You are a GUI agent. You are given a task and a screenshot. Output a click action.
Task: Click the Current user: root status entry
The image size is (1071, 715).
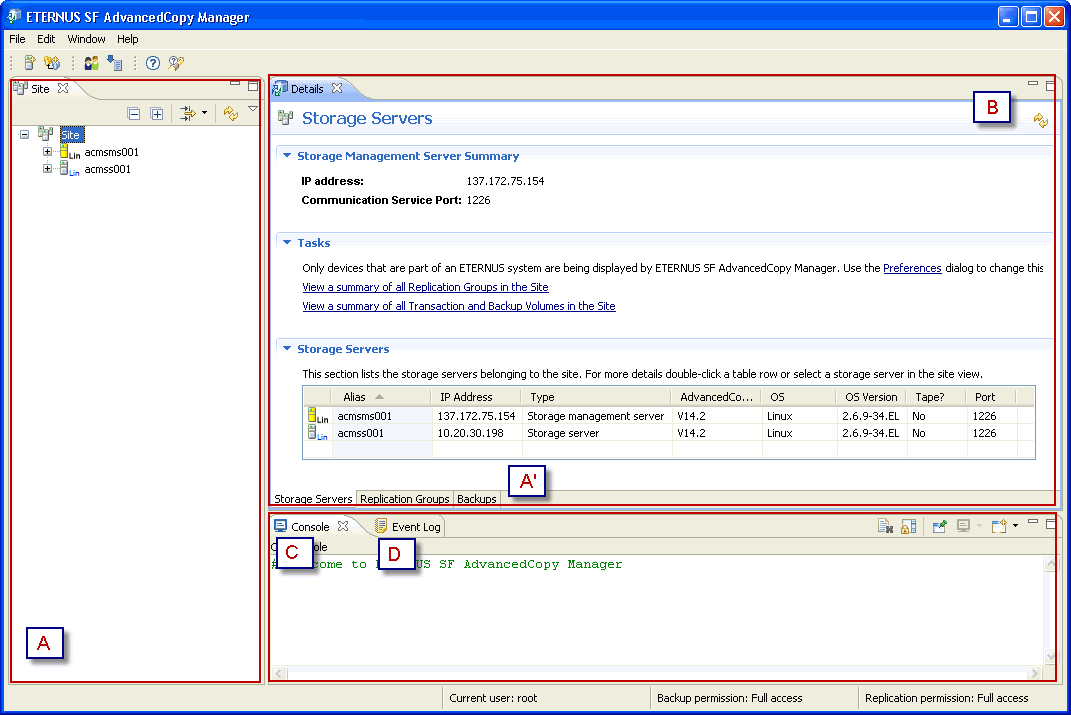coord(492,698)
